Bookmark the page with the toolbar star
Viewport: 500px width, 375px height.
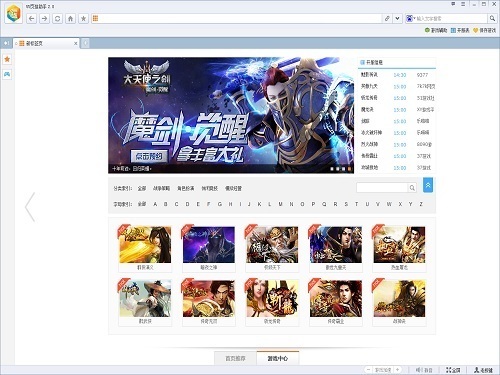point(83,18)
